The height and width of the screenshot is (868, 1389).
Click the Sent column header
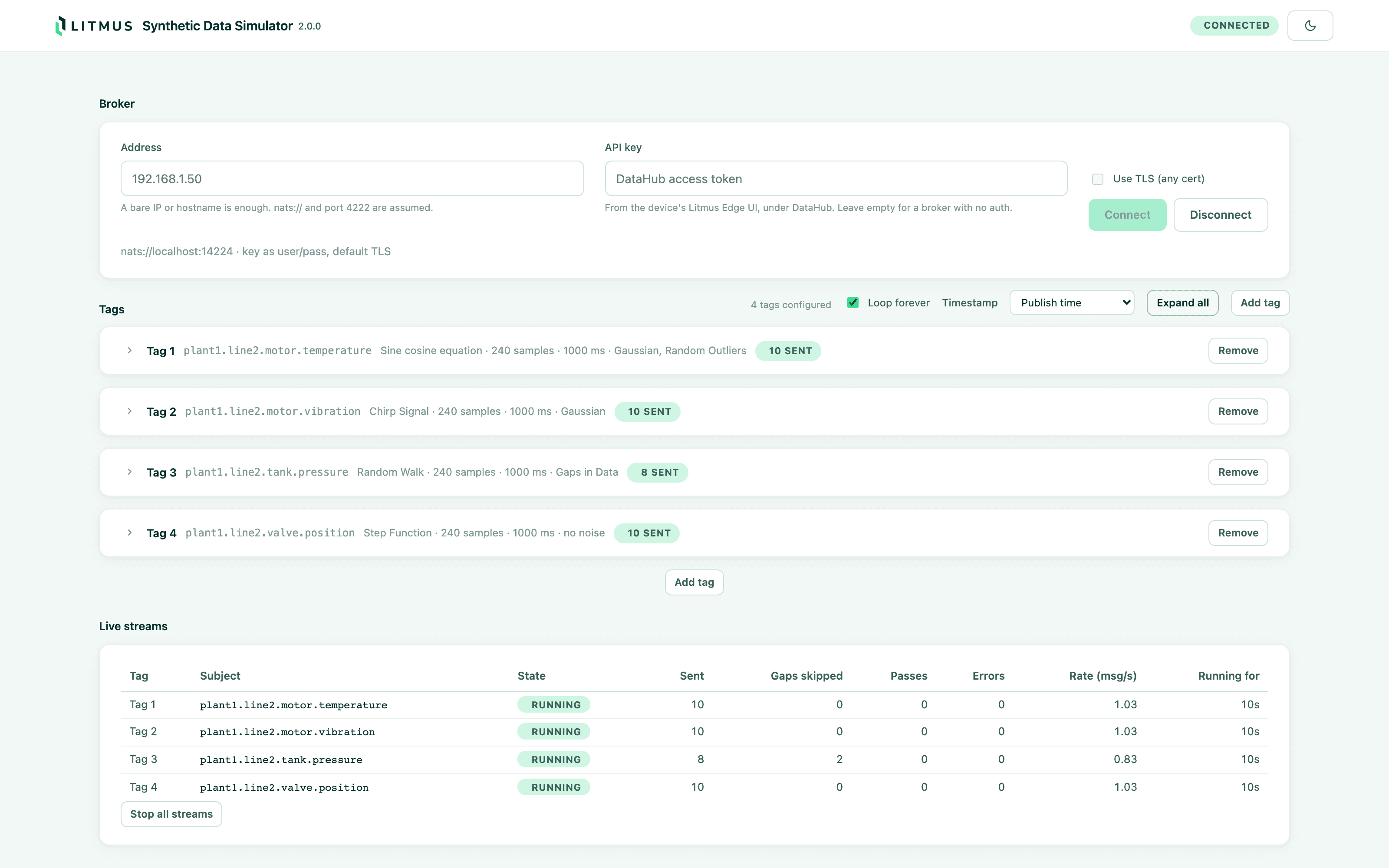click(x=691, y=676)
